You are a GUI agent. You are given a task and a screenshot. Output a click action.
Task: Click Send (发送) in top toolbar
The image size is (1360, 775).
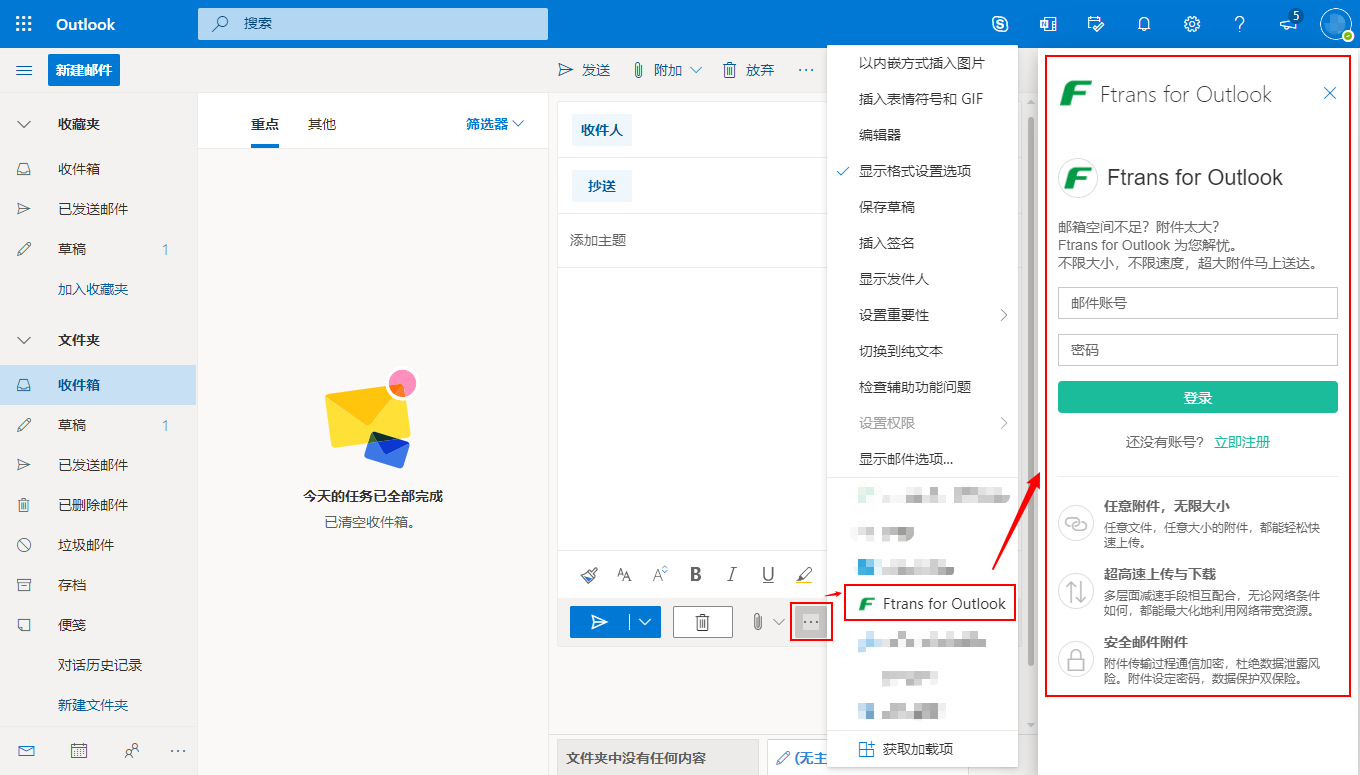pyautogui.click(x=584, y=70)
